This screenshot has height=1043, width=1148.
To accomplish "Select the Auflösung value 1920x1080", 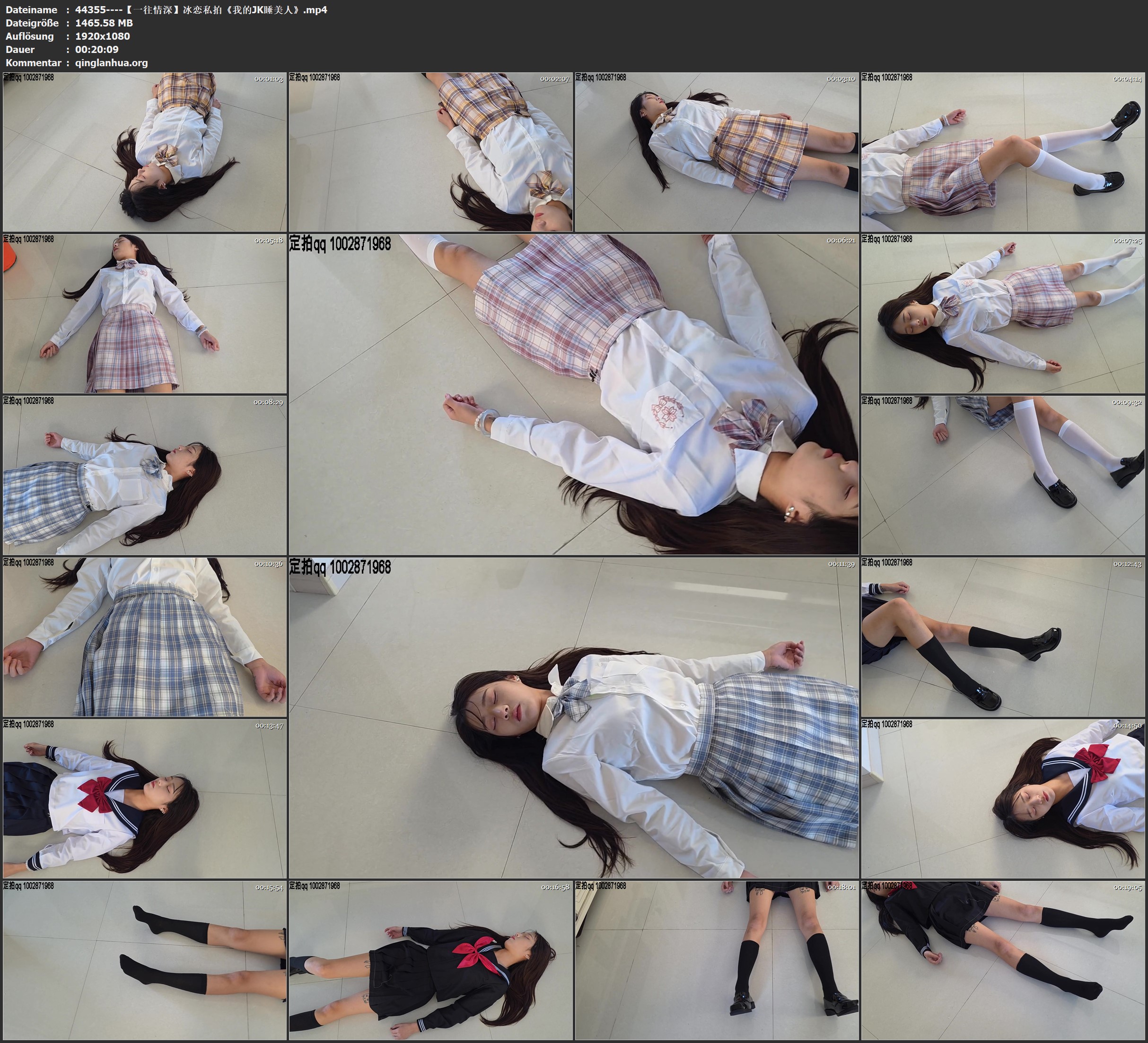I will coord(103,36).
